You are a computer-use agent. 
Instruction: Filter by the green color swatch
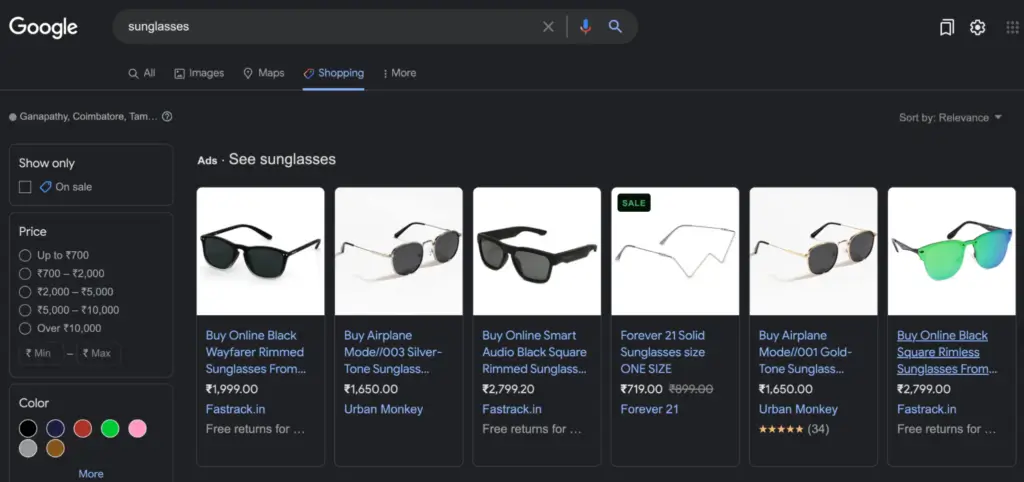(110, 429)
